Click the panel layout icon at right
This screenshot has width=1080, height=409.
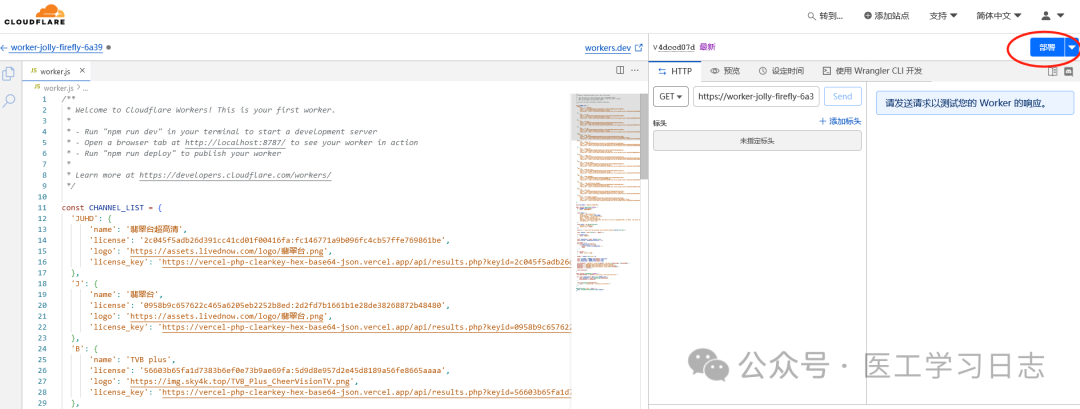[x=1052, y=71]
